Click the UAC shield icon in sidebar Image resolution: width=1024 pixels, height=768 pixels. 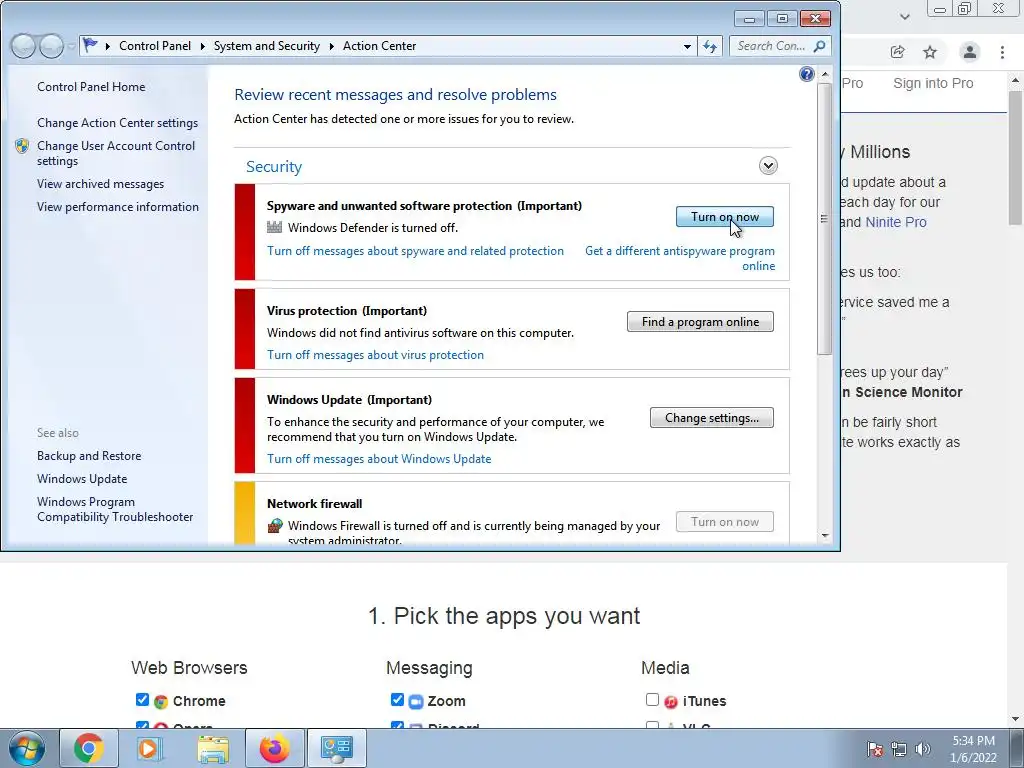(22, 146)
